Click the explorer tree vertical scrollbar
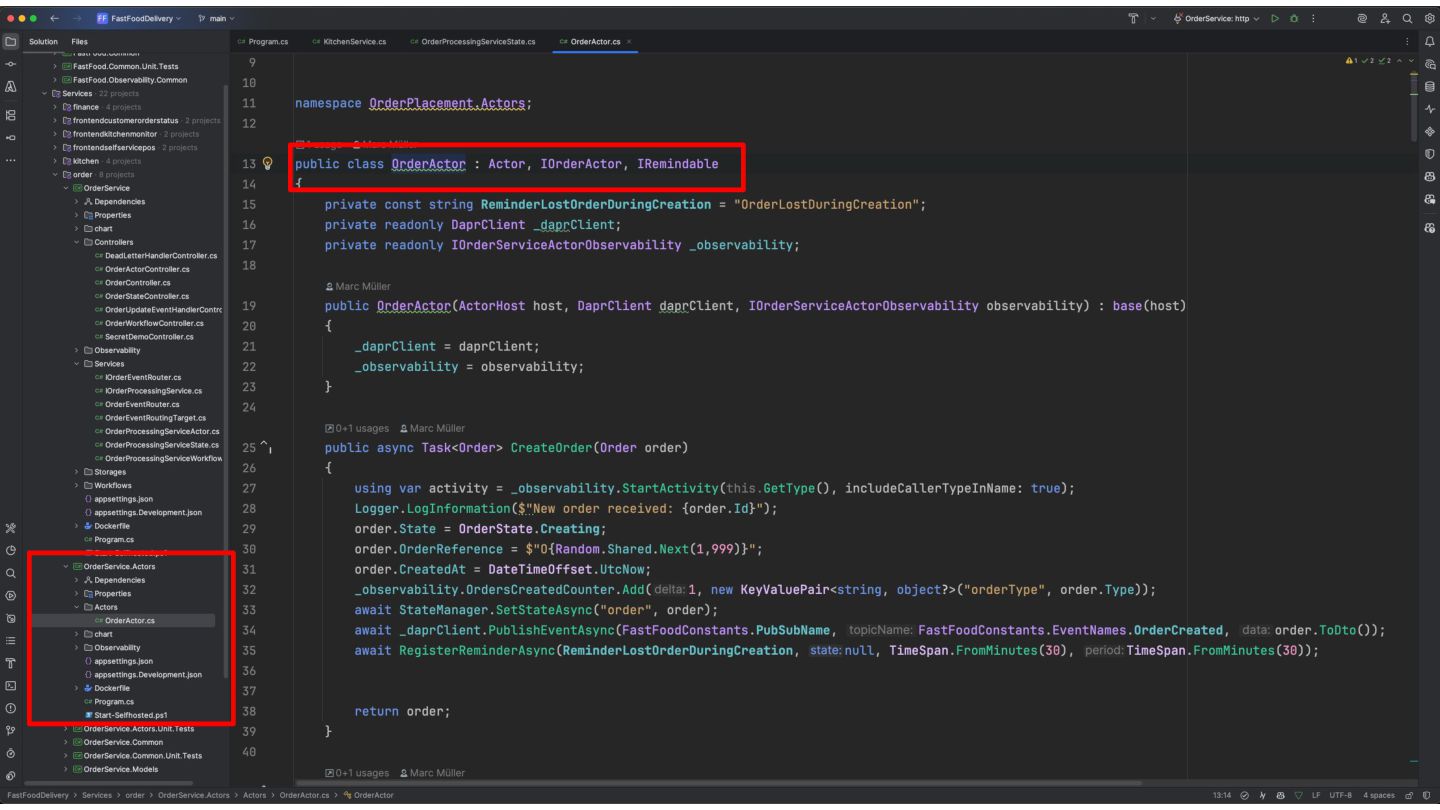This screenshot has width=1440, height=810. coord(226,380)
